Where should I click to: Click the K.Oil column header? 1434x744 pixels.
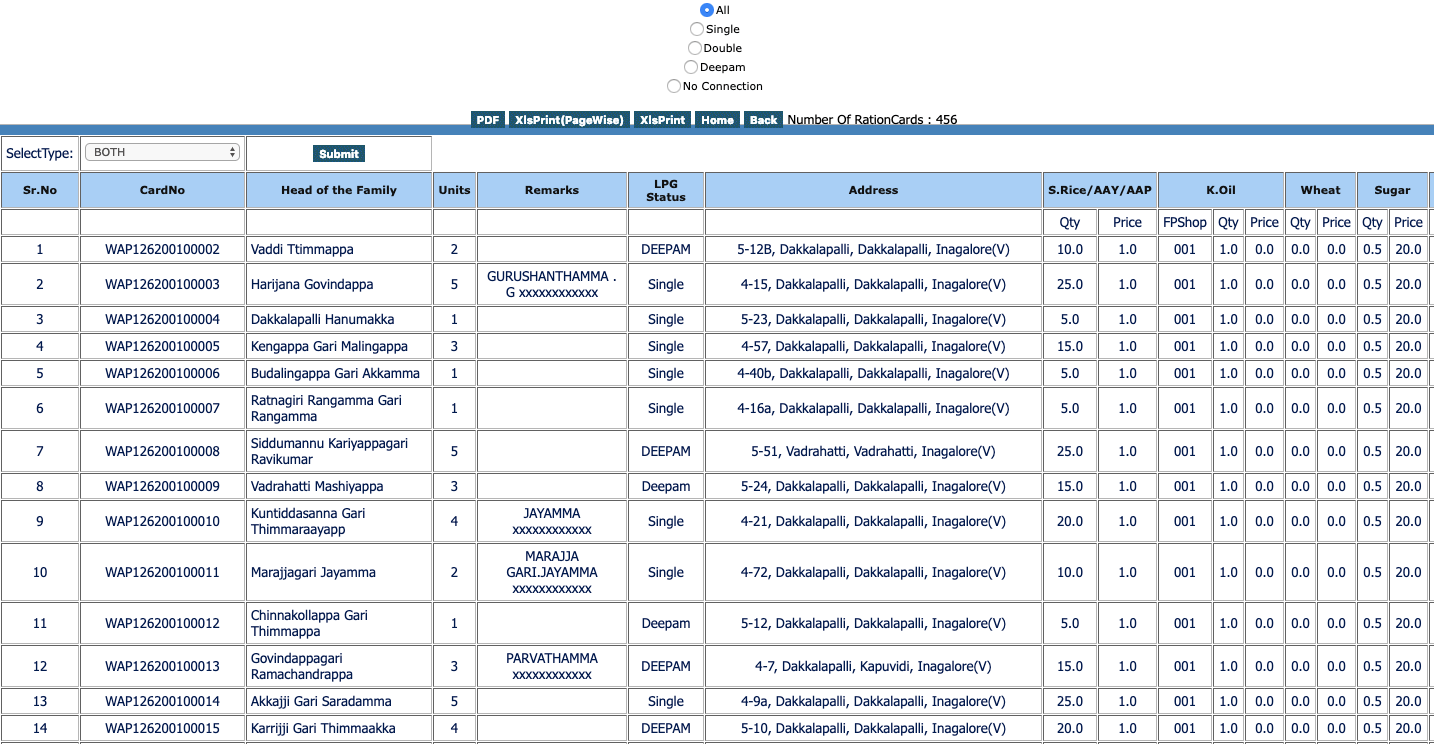coord(1221,190)
